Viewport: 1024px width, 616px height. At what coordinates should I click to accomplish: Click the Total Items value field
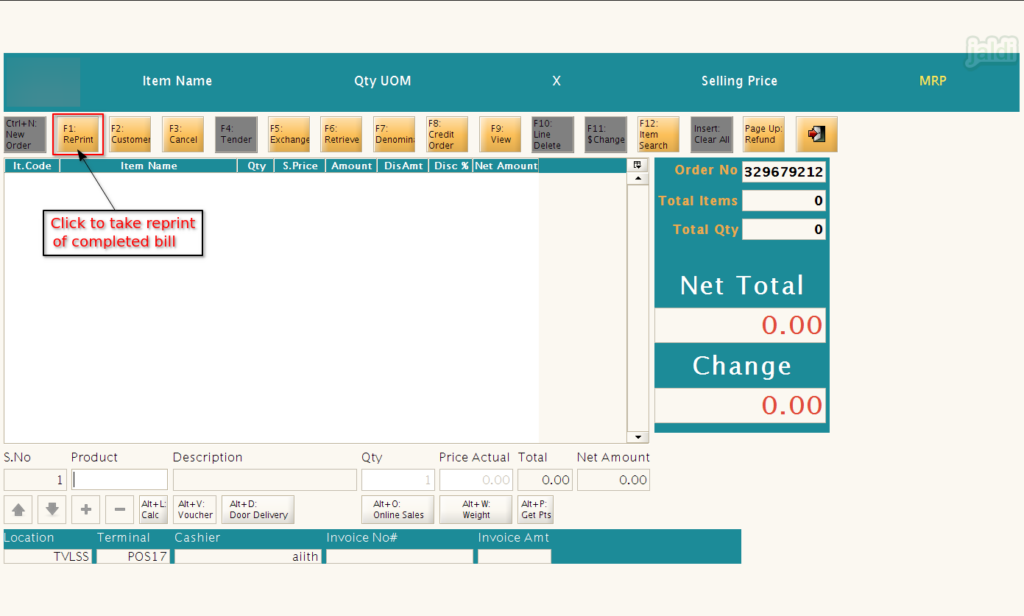(x=784, y=201)
